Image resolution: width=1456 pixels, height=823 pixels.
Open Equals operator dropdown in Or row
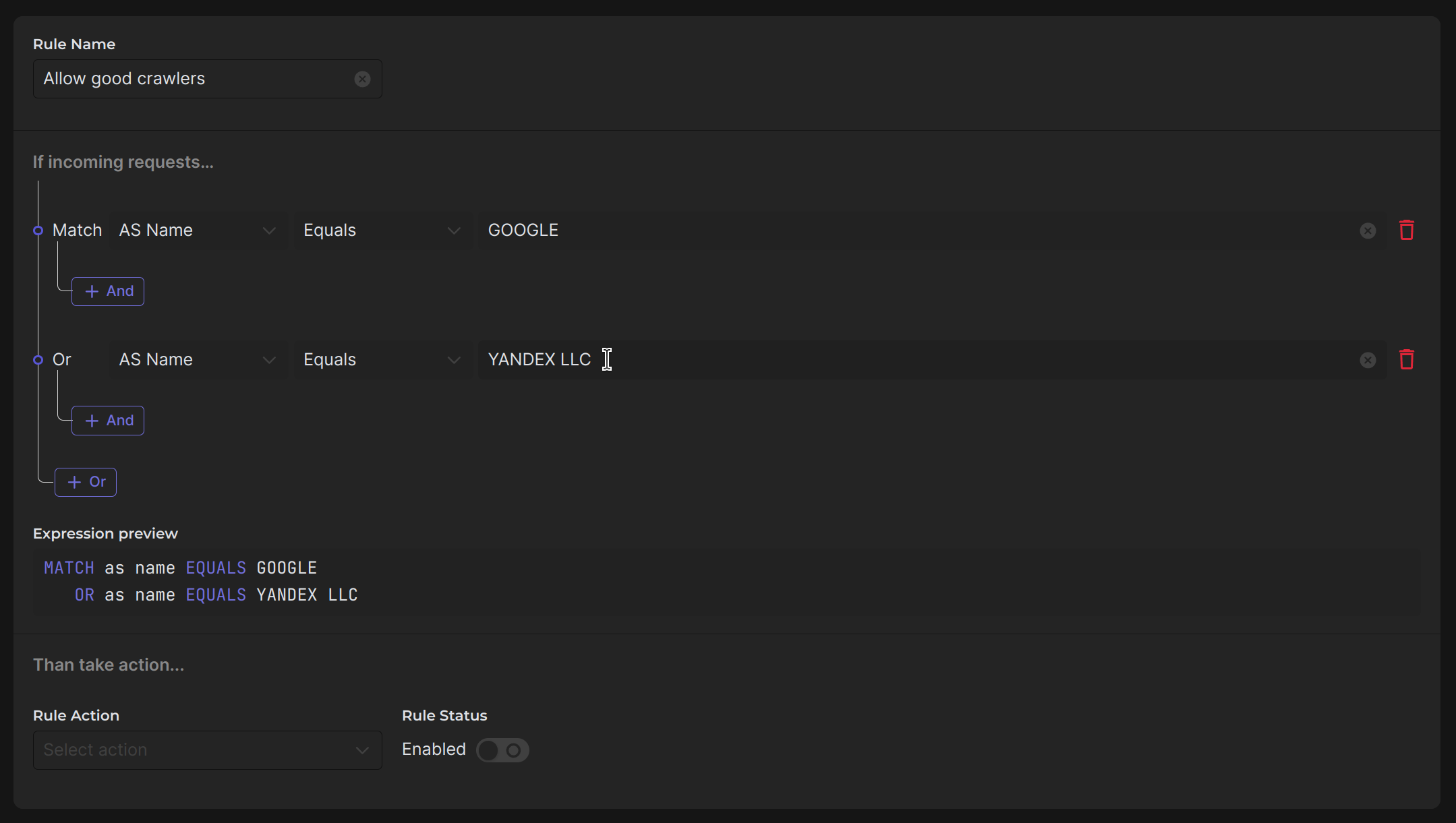pos(382,360)
